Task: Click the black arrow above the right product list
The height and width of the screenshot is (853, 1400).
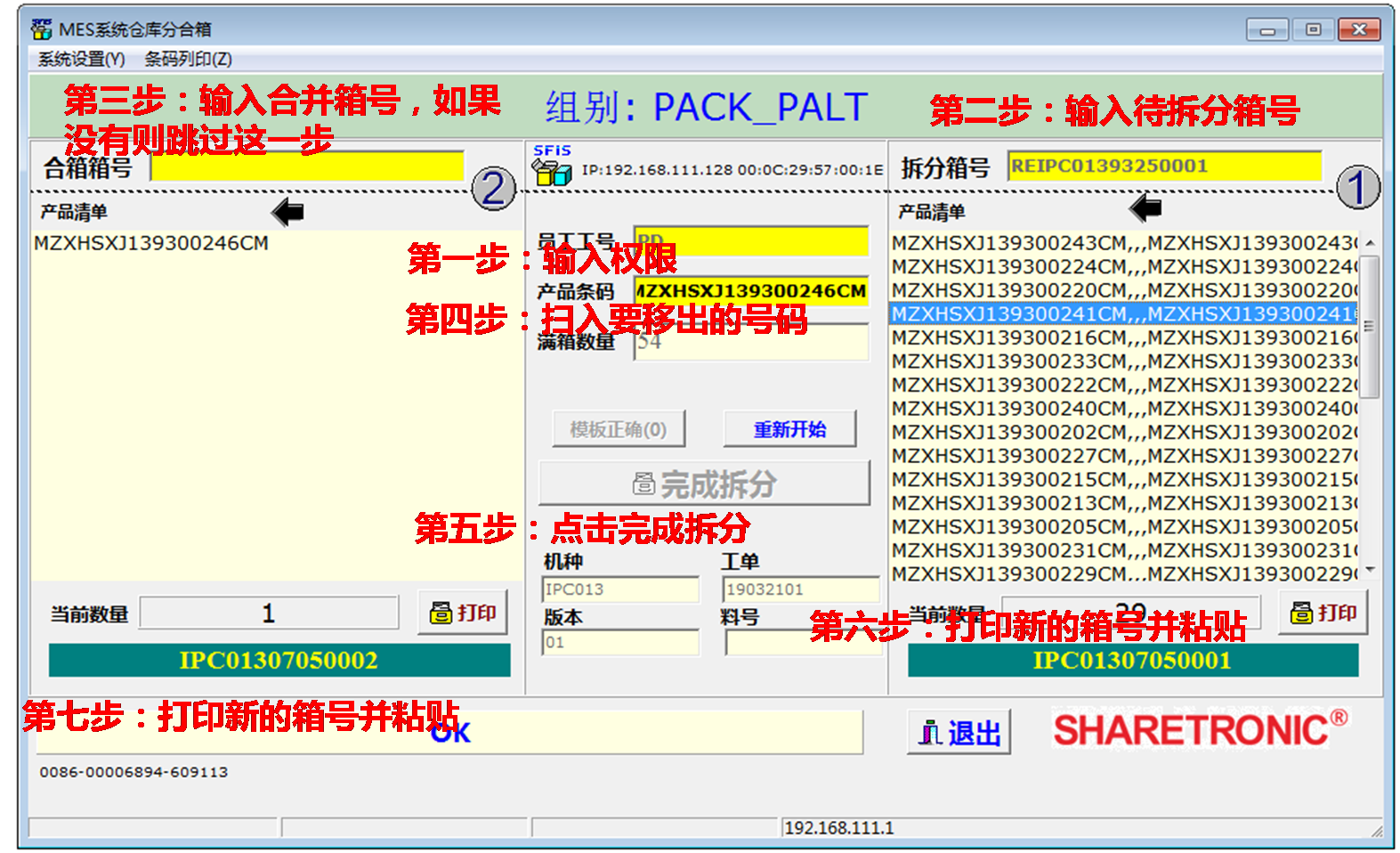Action: (x=1145, y=209)
